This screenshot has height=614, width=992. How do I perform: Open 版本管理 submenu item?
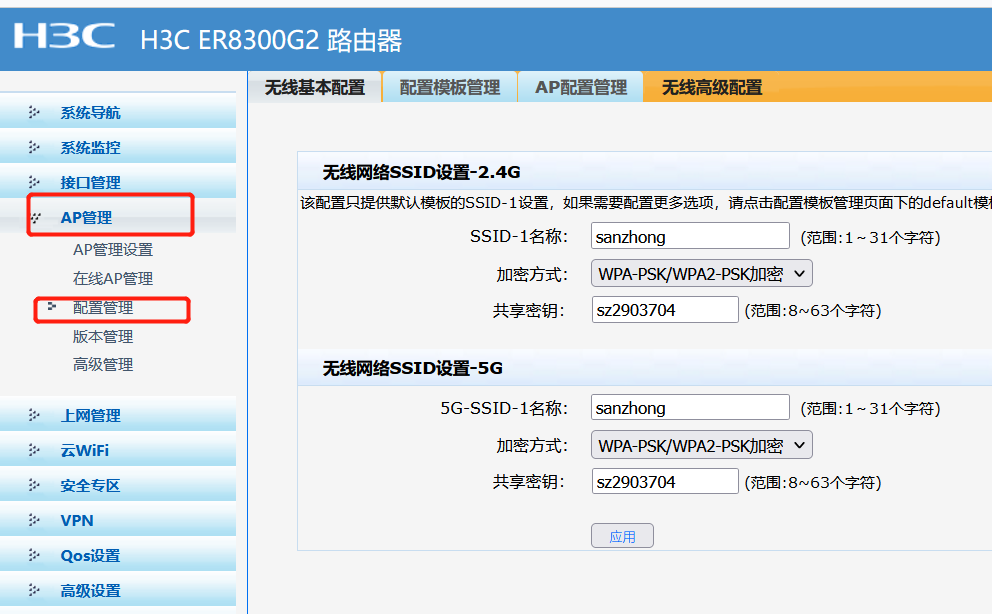[x=103, y=336]
